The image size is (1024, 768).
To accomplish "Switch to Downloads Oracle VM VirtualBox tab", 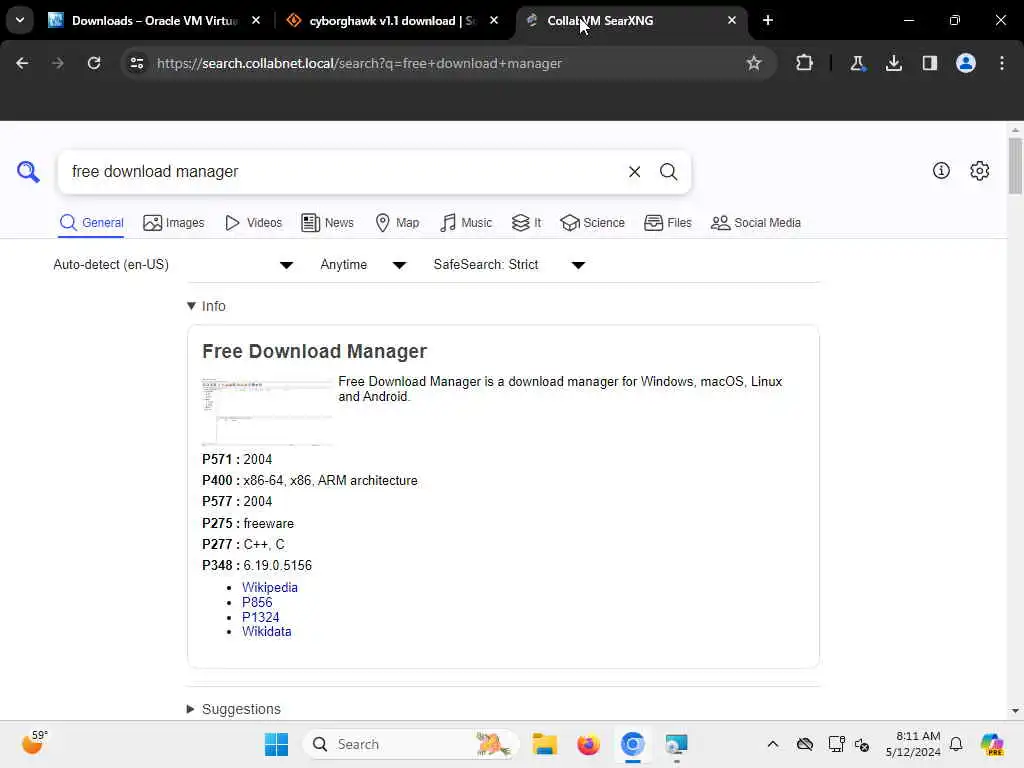I will click(155, 21).
